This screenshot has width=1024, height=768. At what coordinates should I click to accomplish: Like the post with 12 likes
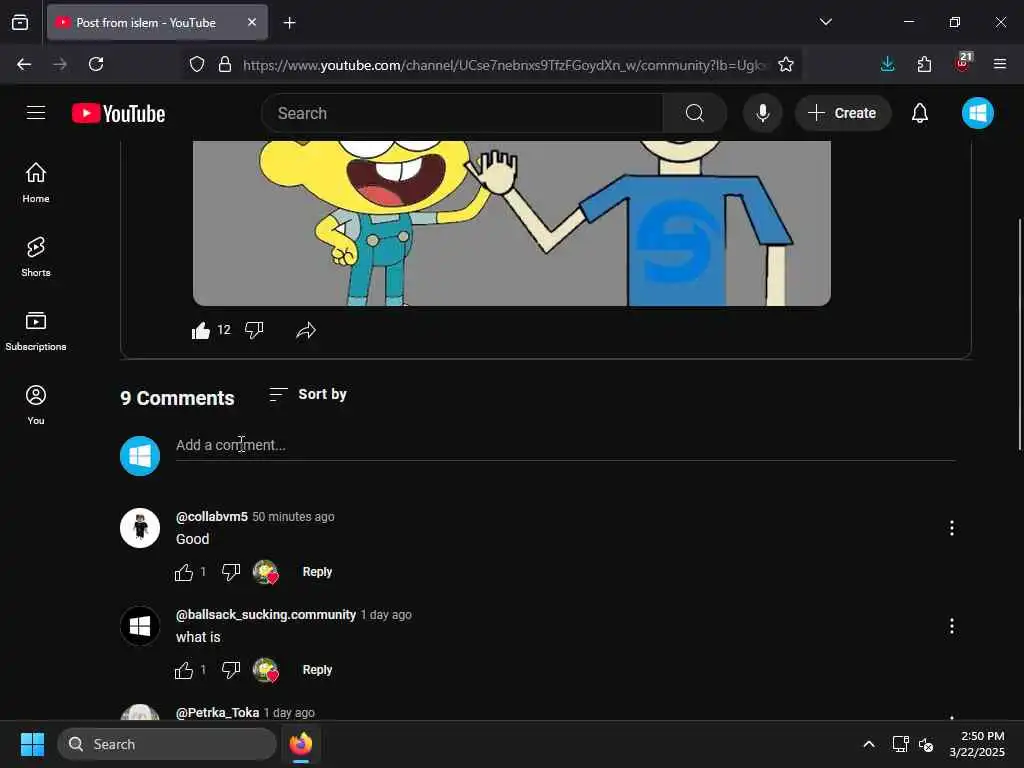click(x=200, y=330)
